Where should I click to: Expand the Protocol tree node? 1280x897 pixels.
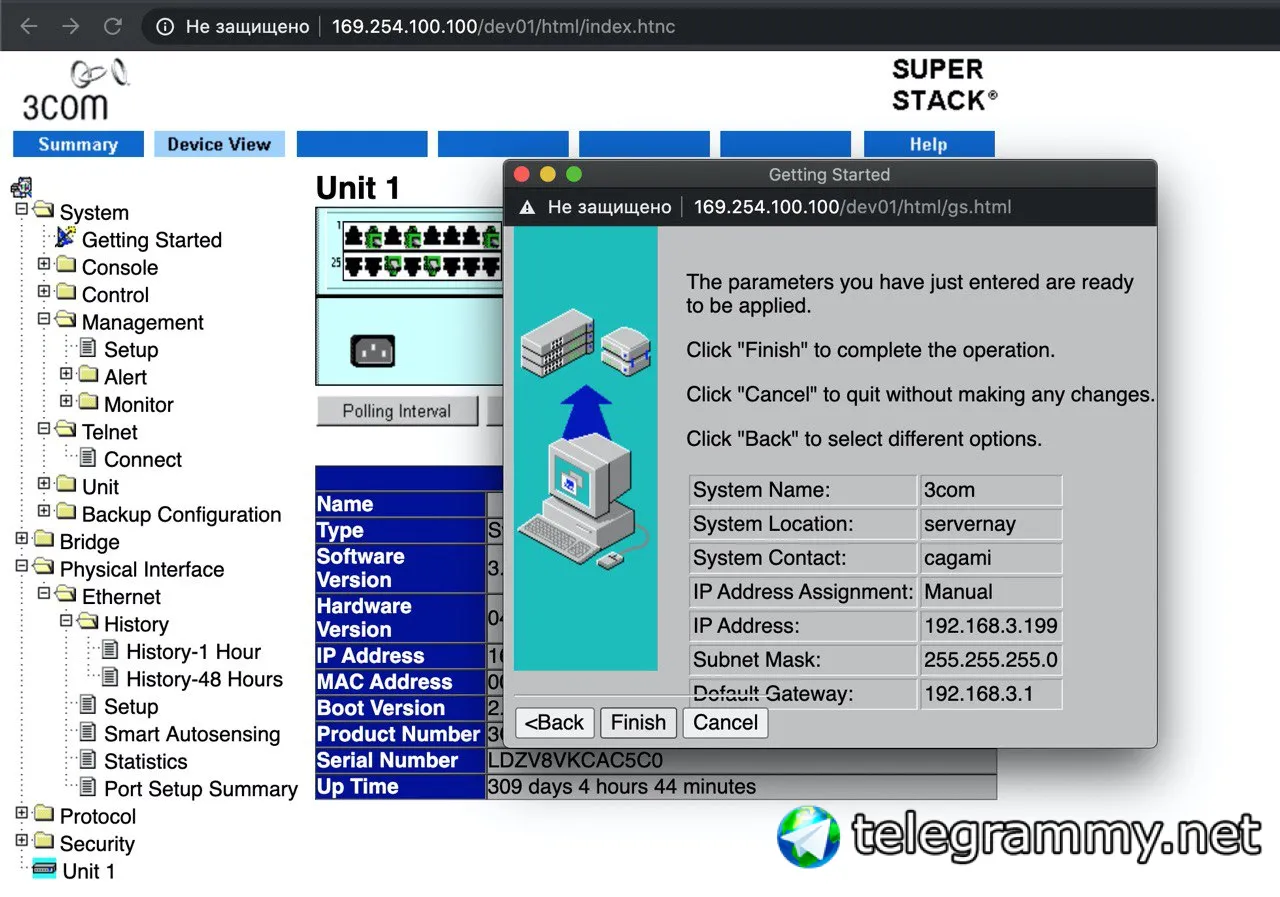22,814
